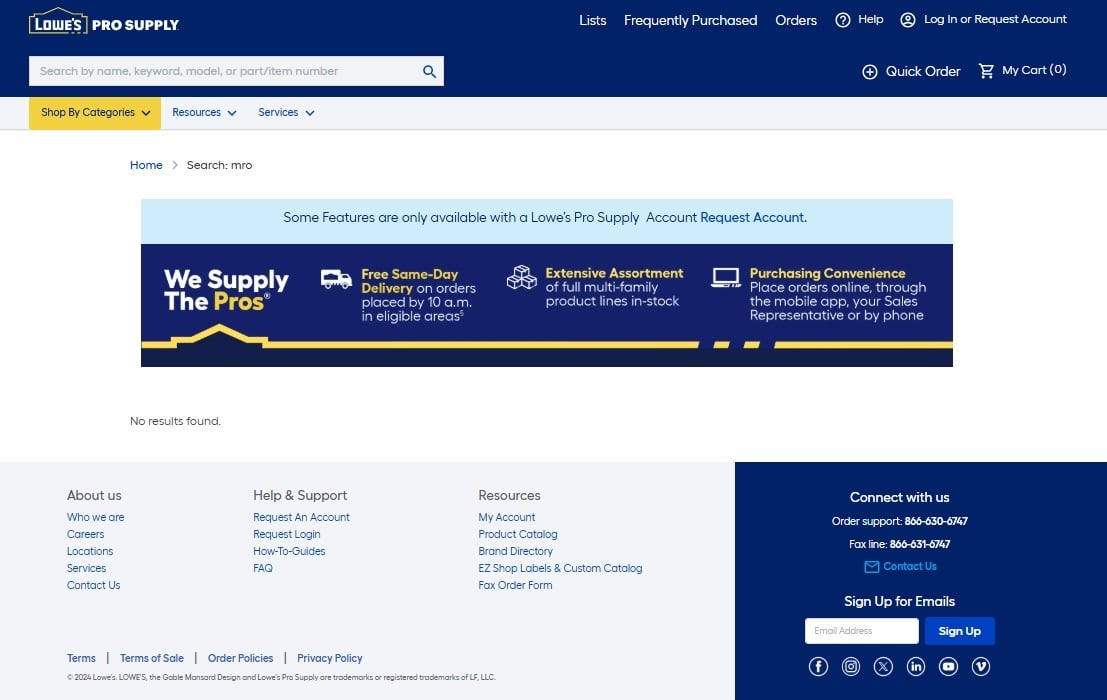Open the X (Twitter) social icon

pos(883,667)
